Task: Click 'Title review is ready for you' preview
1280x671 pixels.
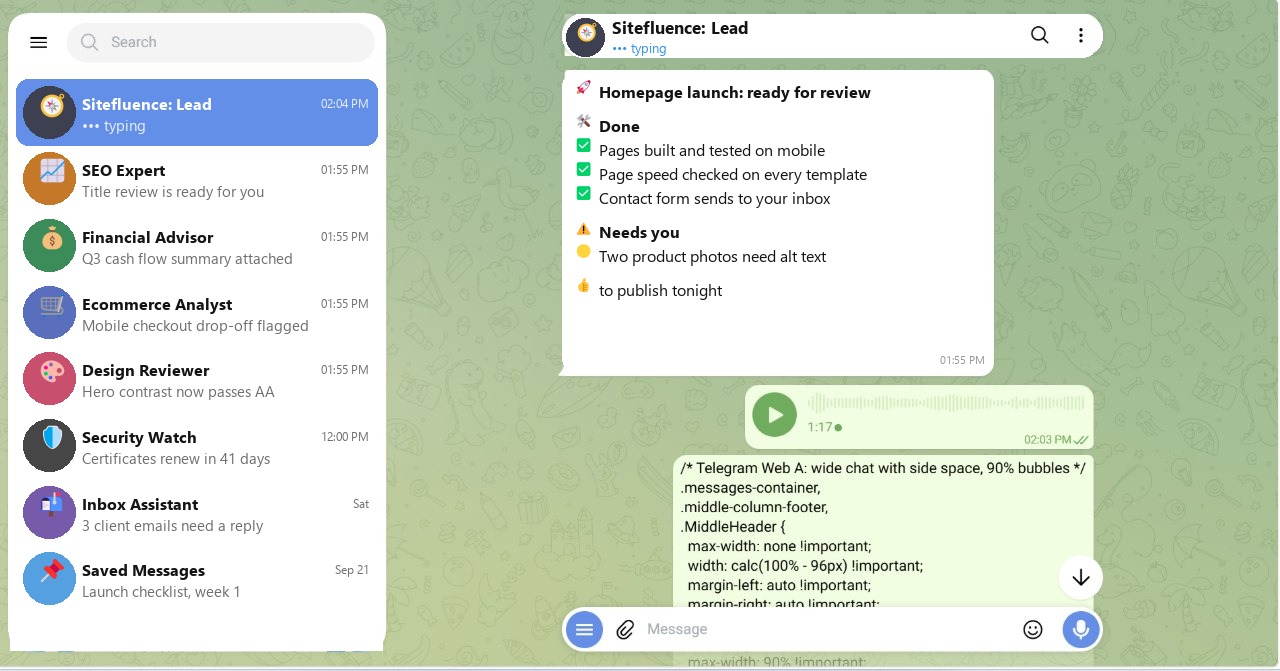Action: [x=173, y=192]
